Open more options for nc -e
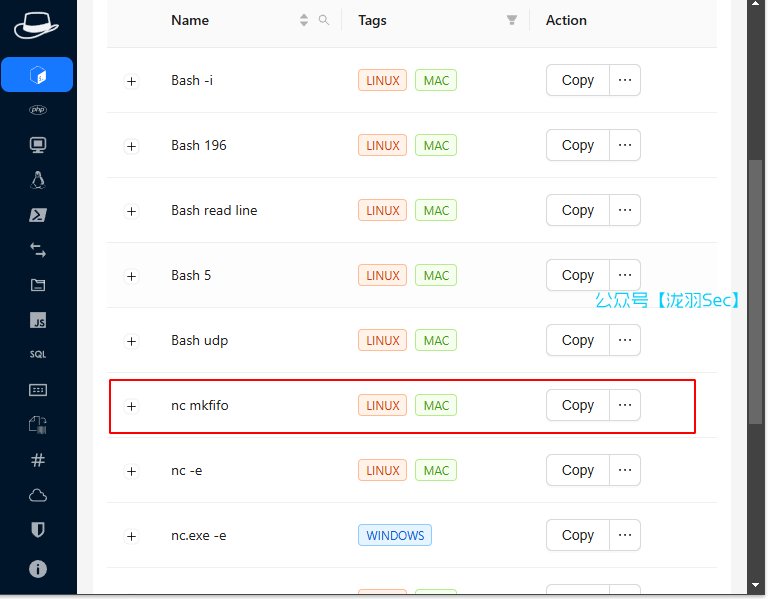The height and width of the screenshot is (599, 770). pos(625,470)
